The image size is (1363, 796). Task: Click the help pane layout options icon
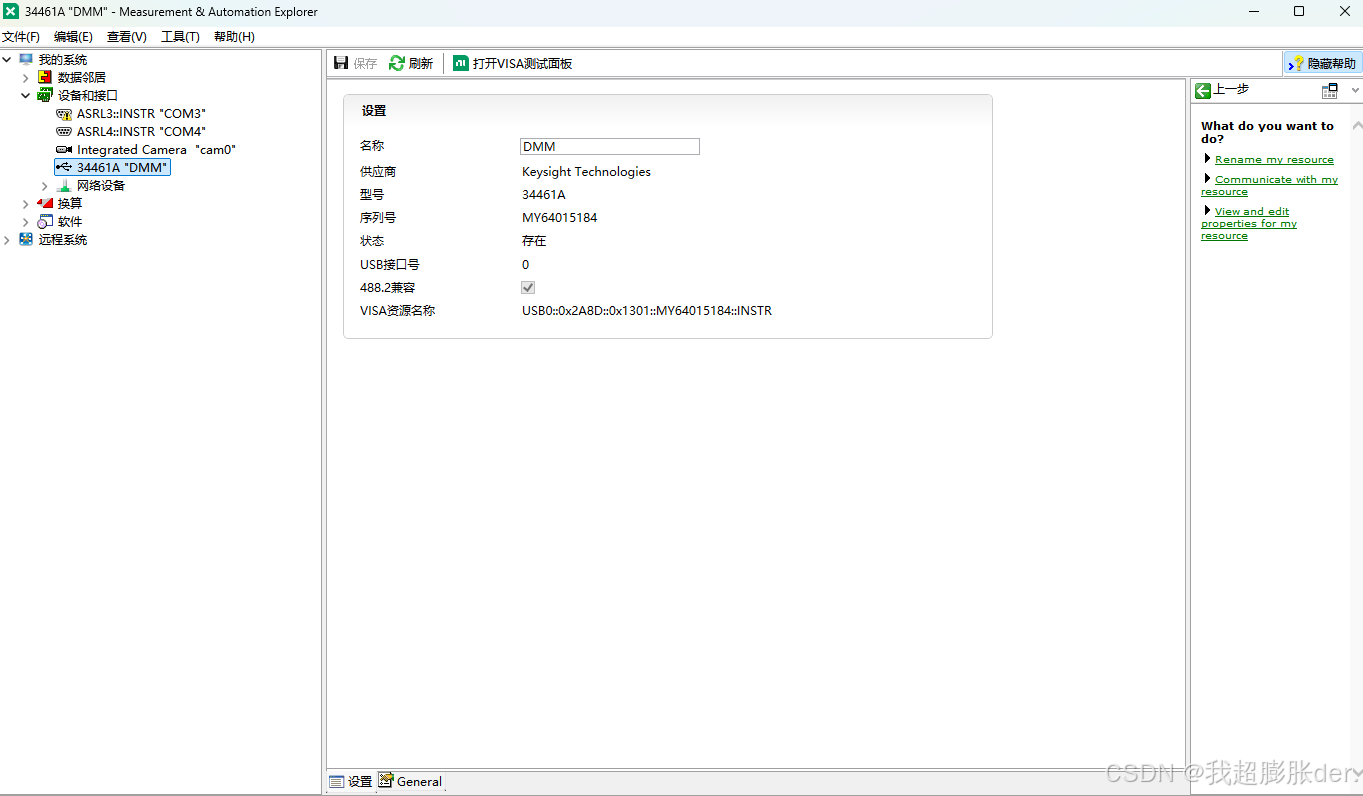coord(1330,91)
